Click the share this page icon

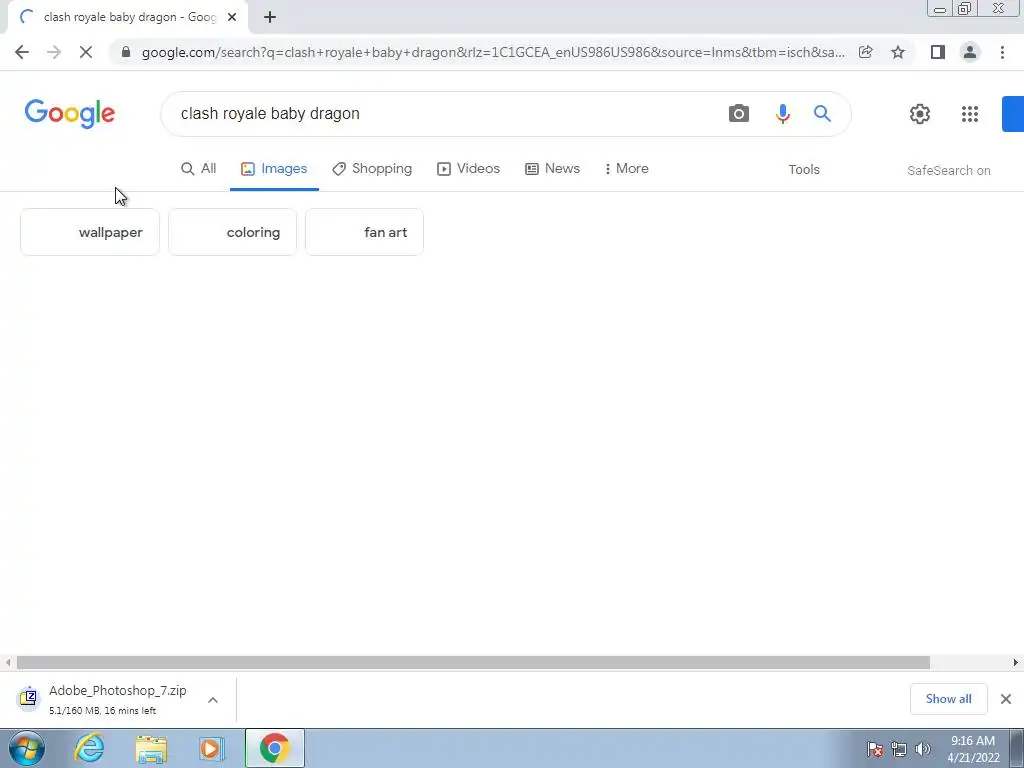point(865,52)
